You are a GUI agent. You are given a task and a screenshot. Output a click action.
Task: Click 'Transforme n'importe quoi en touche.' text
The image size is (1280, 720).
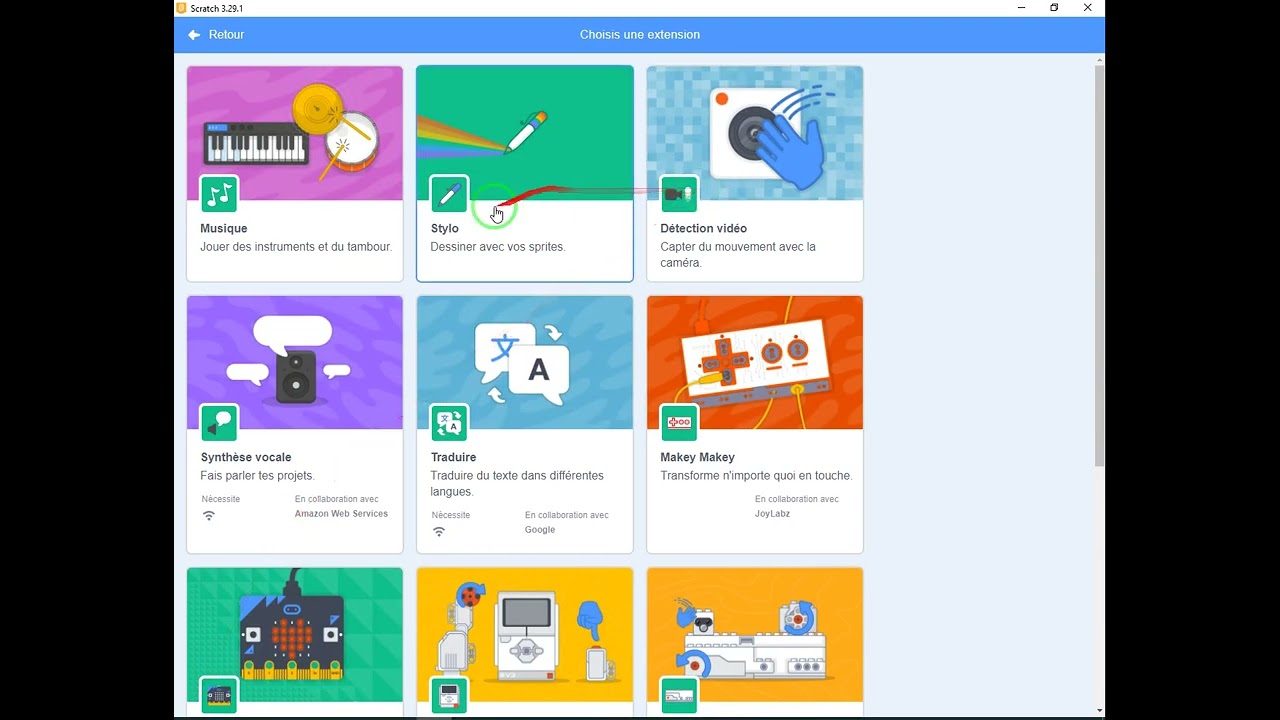click(x=756, y=476)
